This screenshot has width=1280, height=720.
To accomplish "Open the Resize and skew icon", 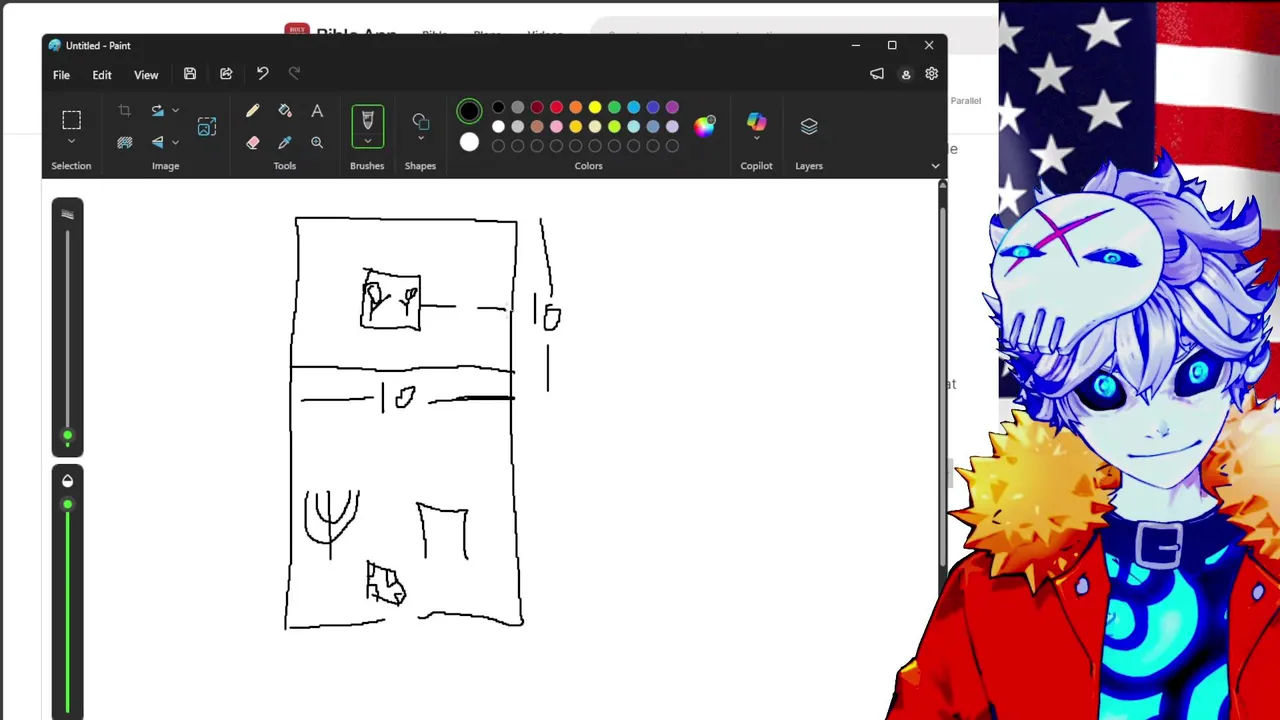I will click(207, 126).
